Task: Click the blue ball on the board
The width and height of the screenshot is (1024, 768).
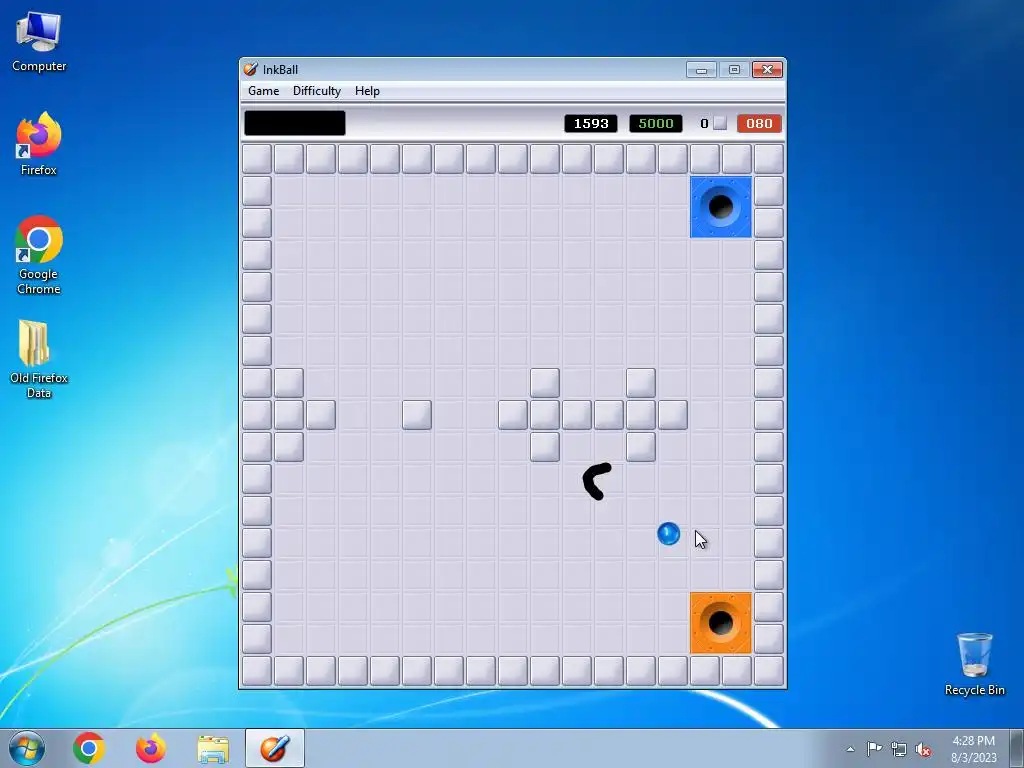Action: (668, 534)
